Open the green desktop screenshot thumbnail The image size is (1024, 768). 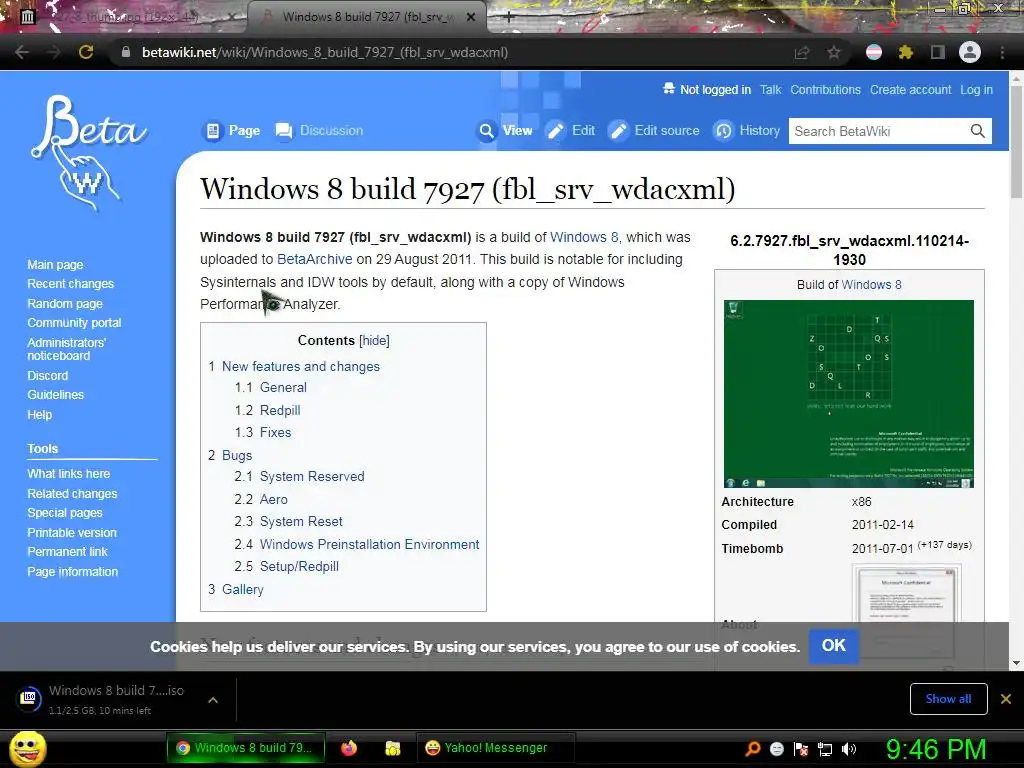click(x=848, y=394)
